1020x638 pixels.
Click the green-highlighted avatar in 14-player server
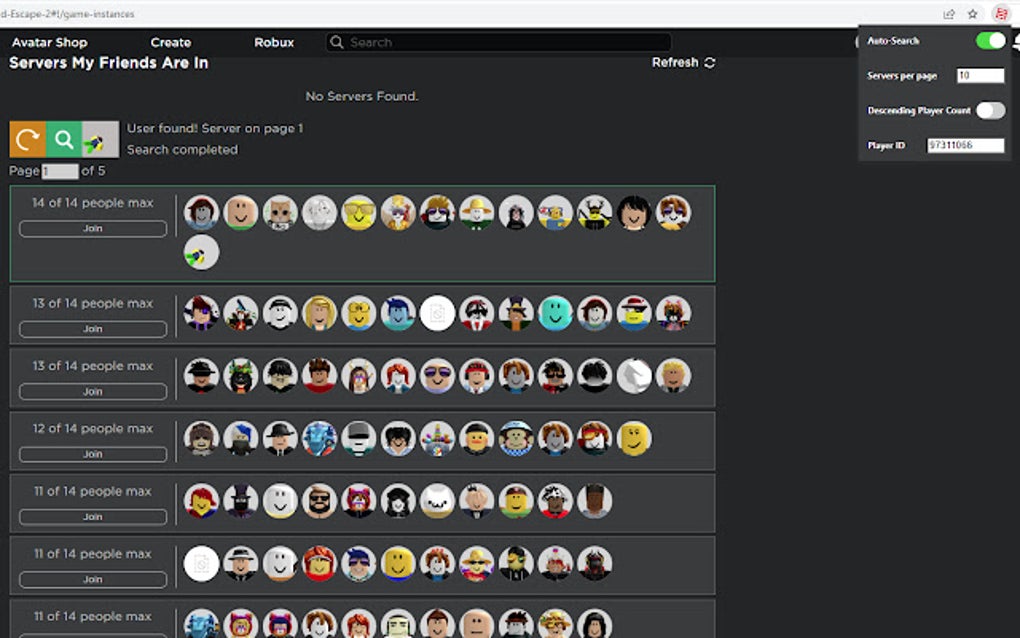[201, 252]
